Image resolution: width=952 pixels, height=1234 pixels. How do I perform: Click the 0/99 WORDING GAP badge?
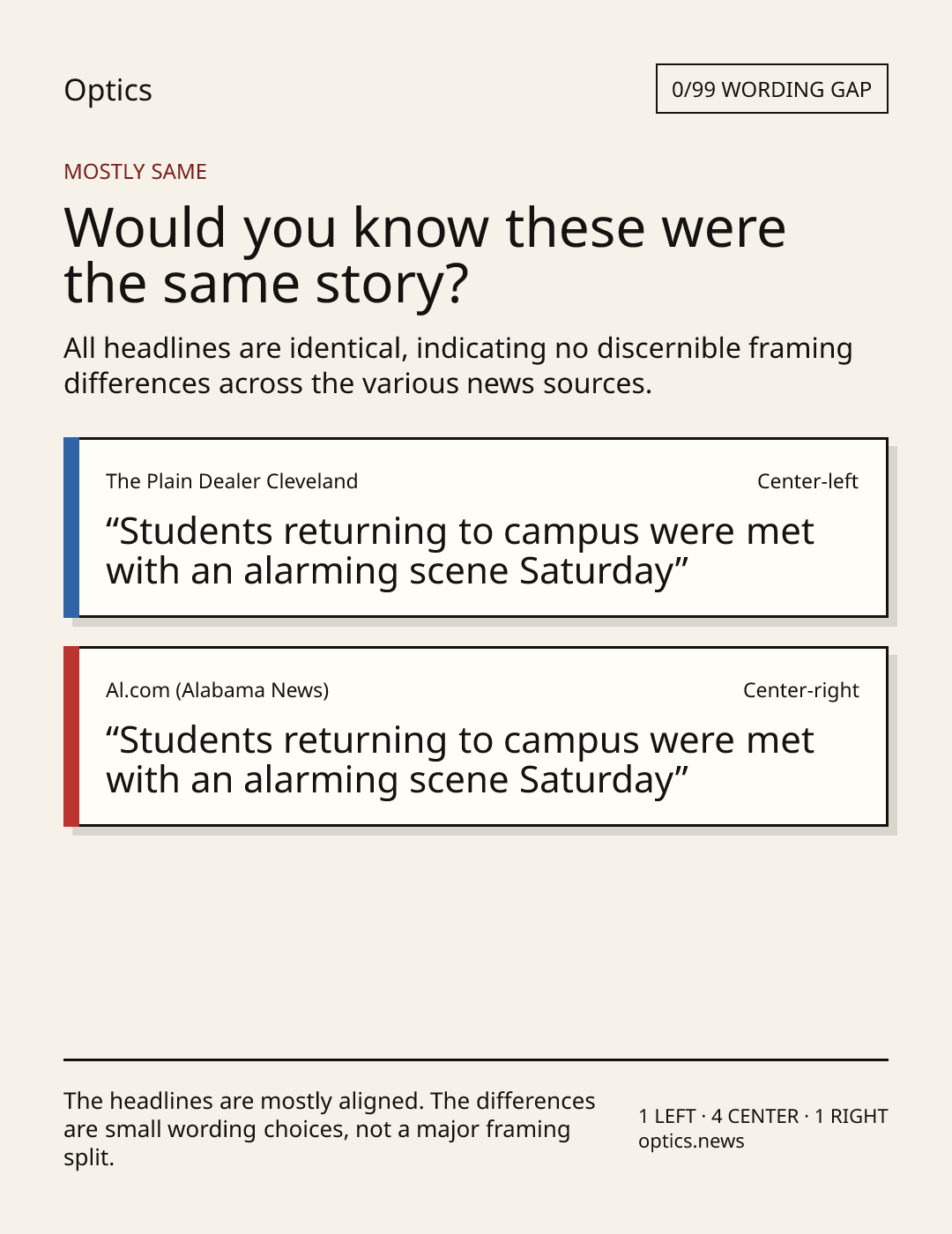pos(771,89)
